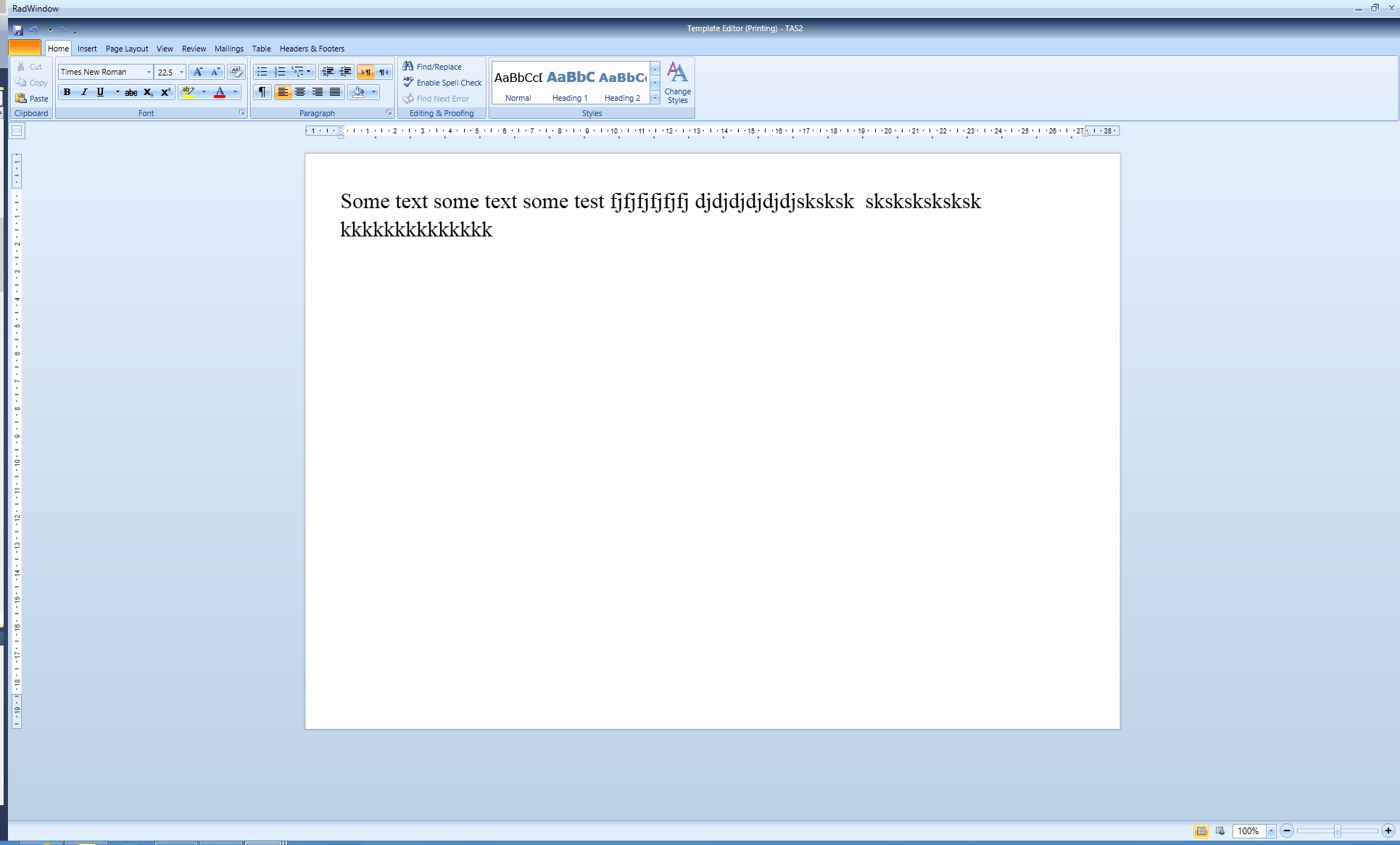Toggle bold formatting

click(x=67, y=92)
